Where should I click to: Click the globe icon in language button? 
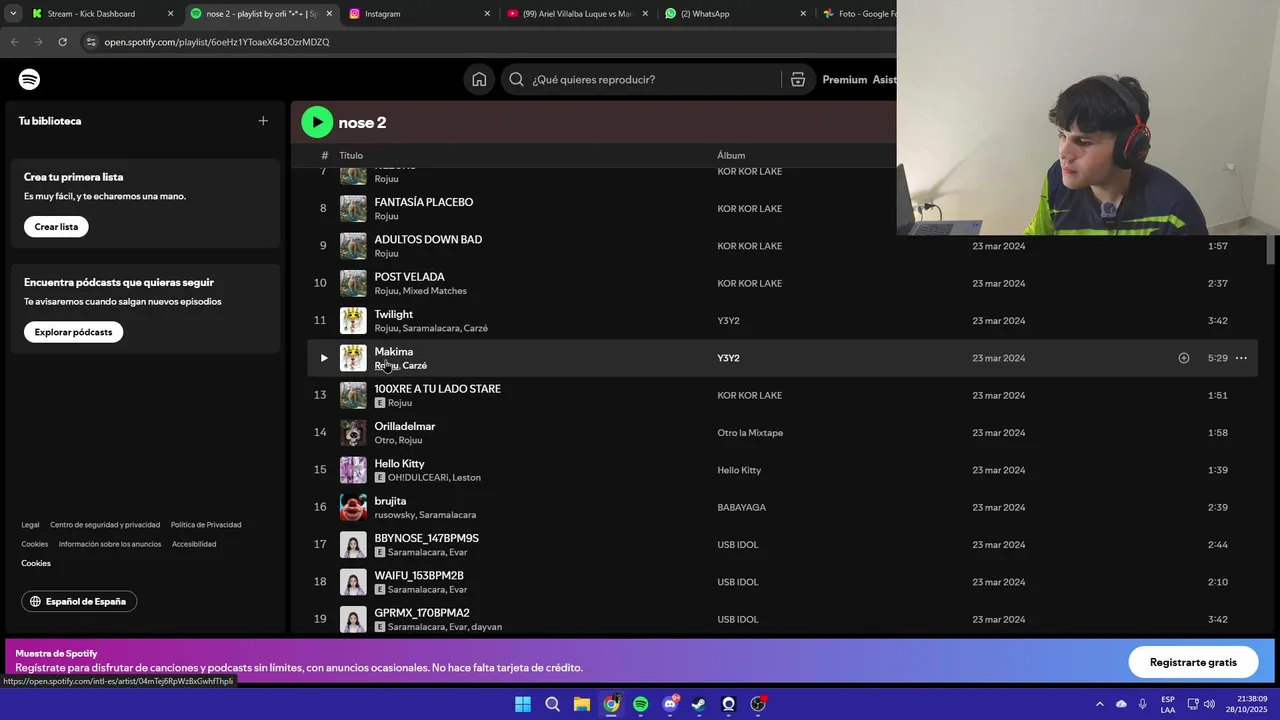[35, 602]
